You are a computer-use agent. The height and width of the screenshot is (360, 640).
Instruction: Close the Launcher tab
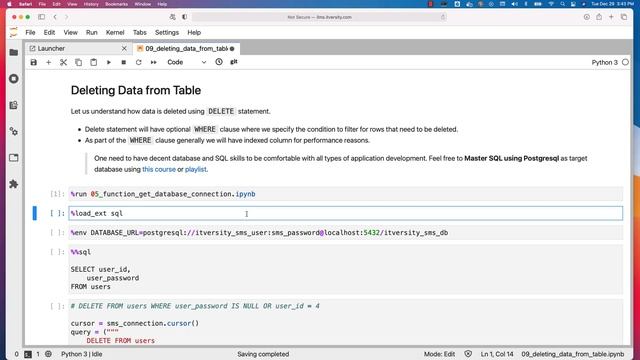click(124, 49)
